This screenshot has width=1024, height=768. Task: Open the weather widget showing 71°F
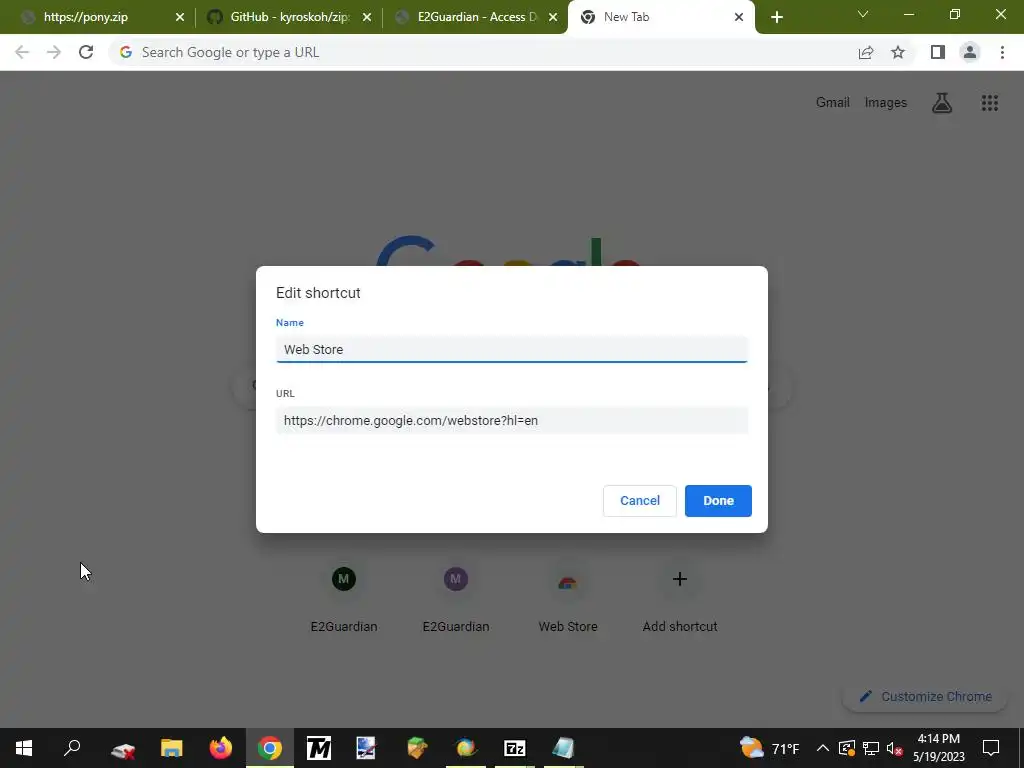tap(769, 748)
